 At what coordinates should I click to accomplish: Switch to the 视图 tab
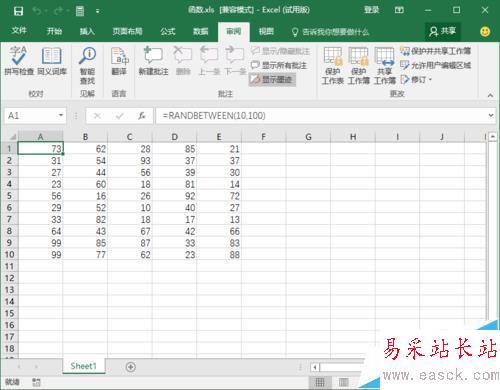[266, 31]
